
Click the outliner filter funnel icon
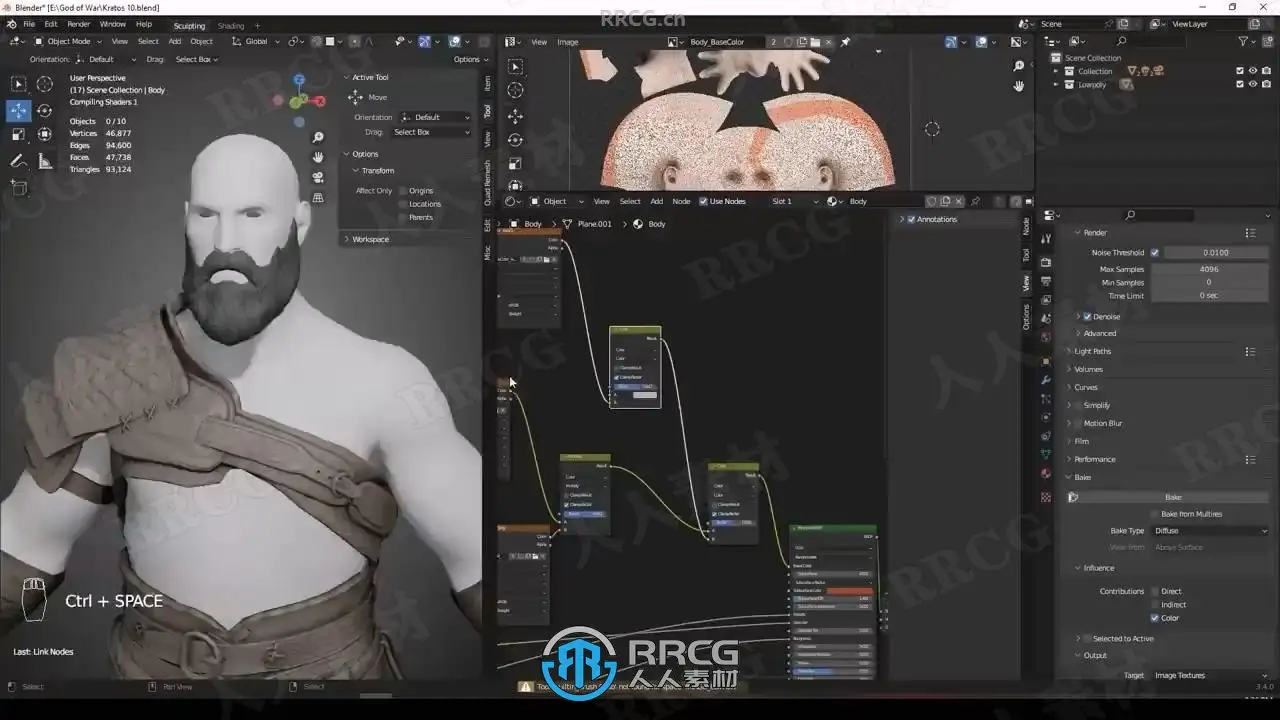(1244, 41)
